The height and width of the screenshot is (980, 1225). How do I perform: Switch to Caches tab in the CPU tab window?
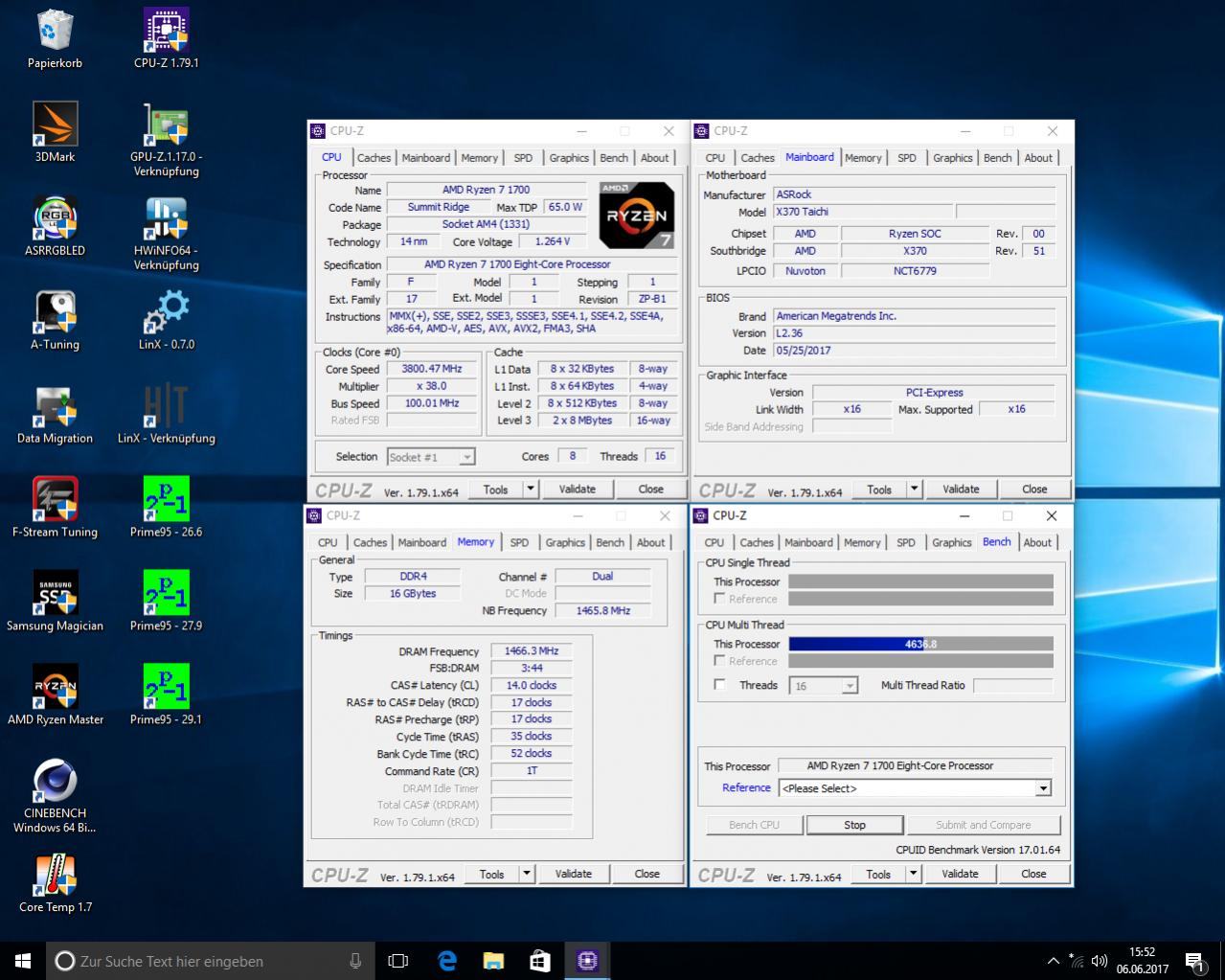(x=374, y=158)
